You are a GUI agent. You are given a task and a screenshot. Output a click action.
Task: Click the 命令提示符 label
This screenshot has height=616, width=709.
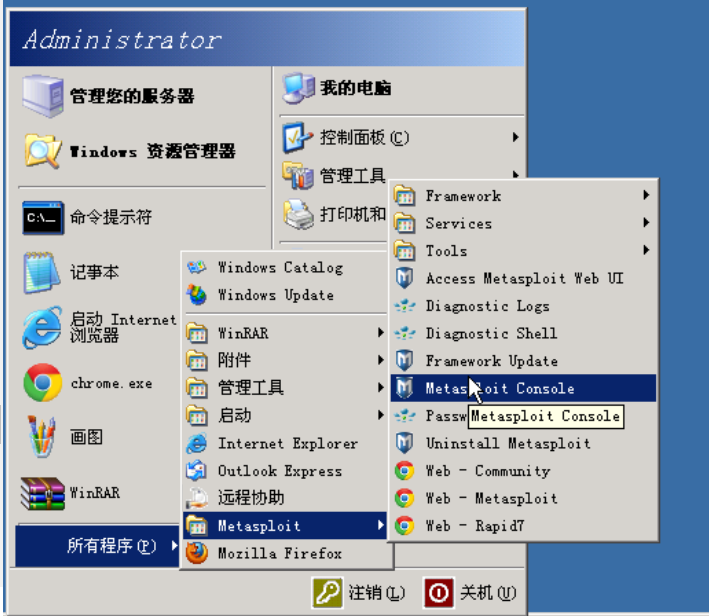(111, 218)
